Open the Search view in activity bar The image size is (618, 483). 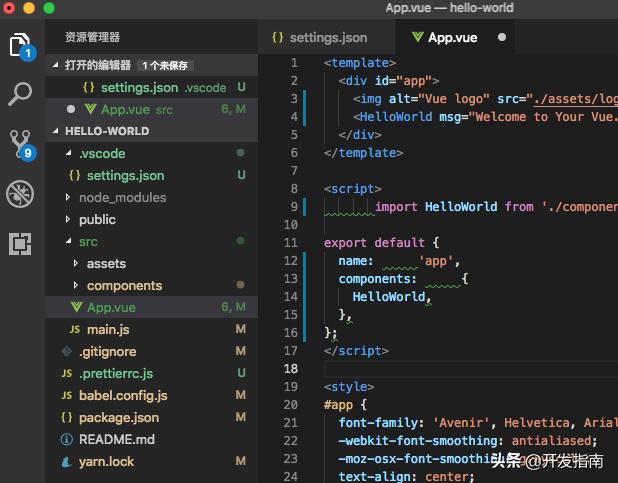pyautogui.click(x=20, y=94)
